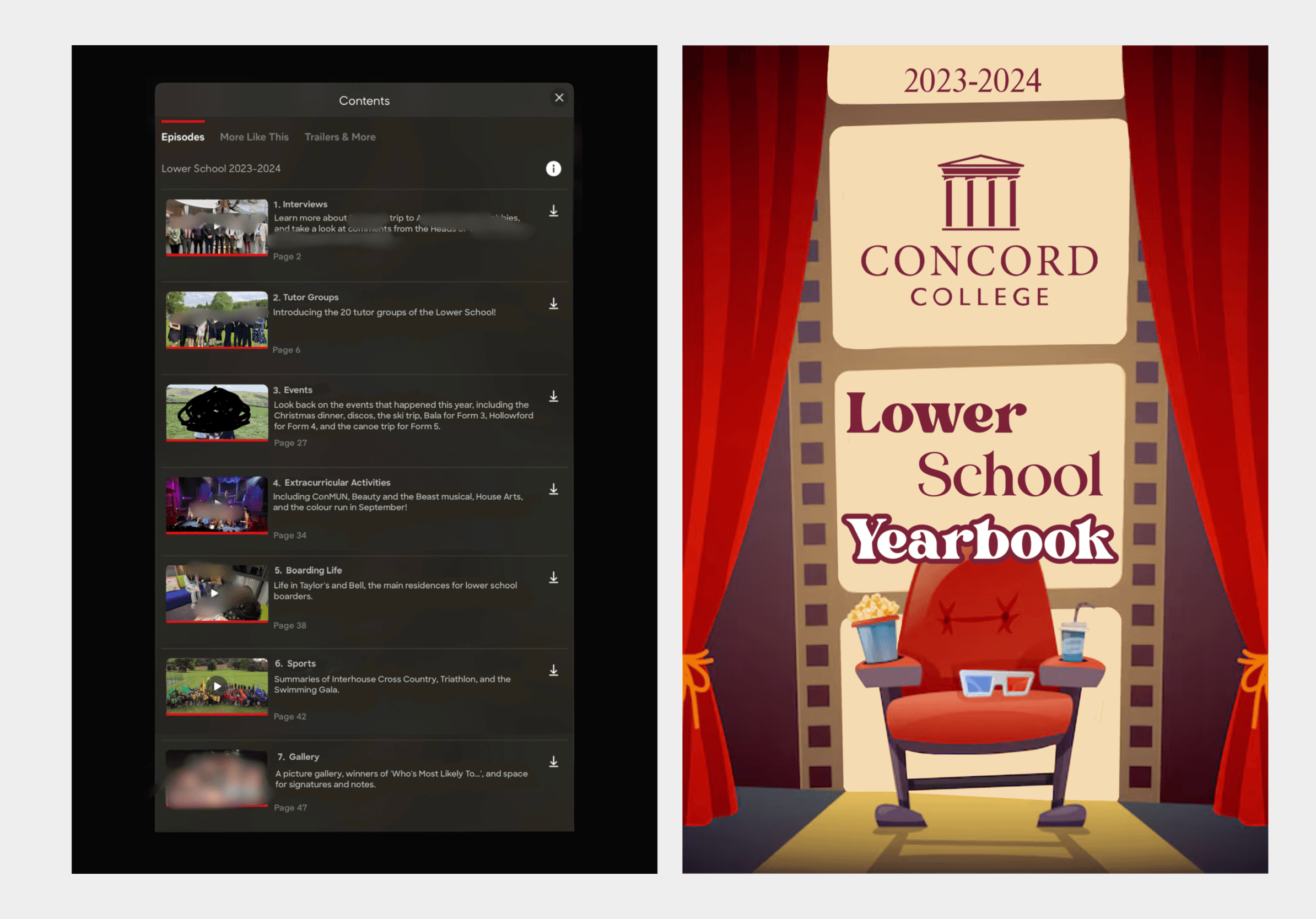Open the Extracurricular Activities thumbnail

click(217, 505)
